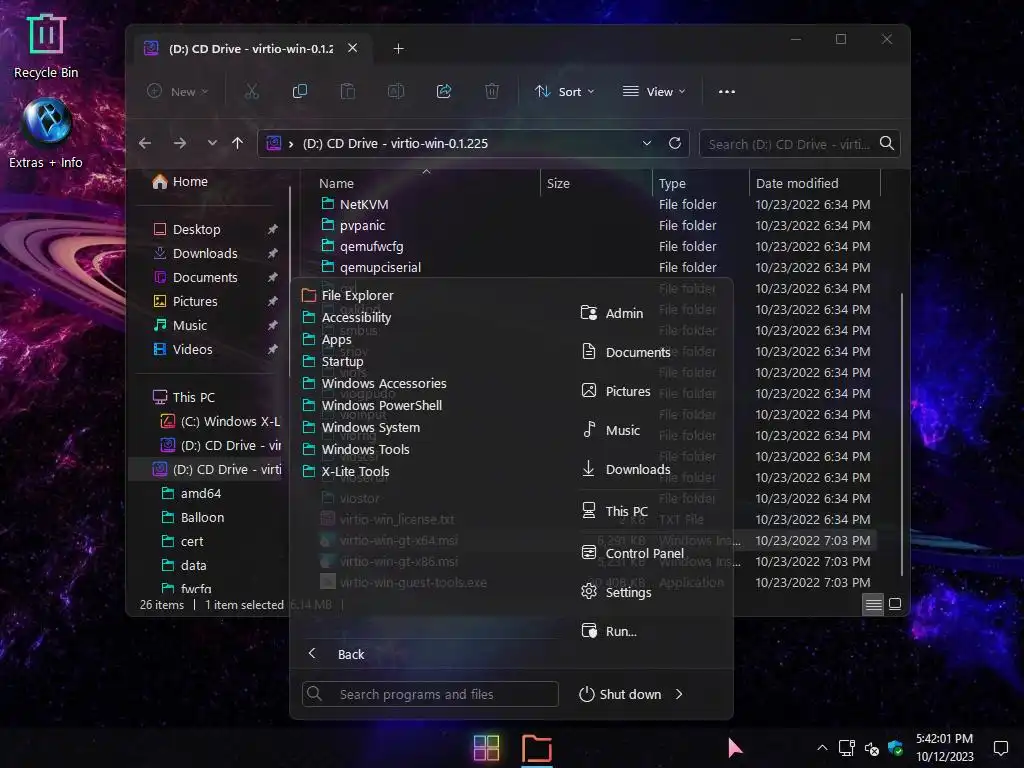Screen dimensions: 1024x768
Task: Expand the Shut down options arrow
Action: (x=679, y=694)
